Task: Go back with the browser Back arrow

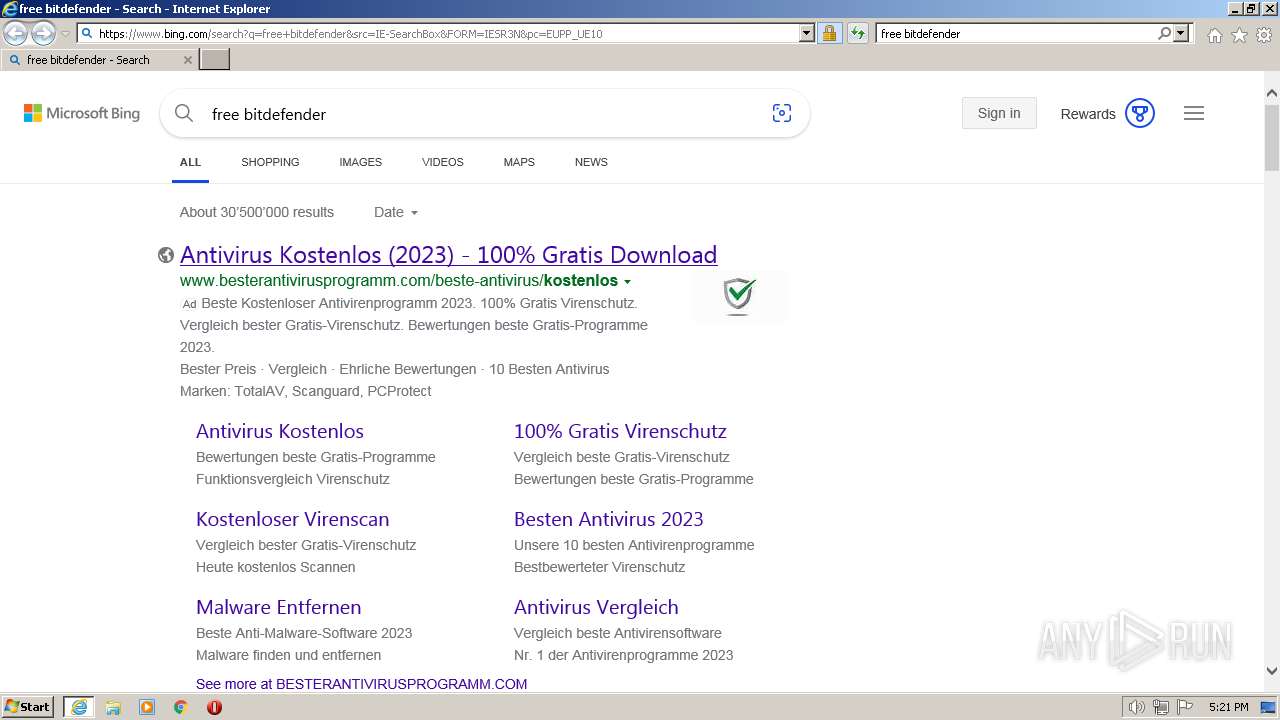Action: [x=15, y=34]
